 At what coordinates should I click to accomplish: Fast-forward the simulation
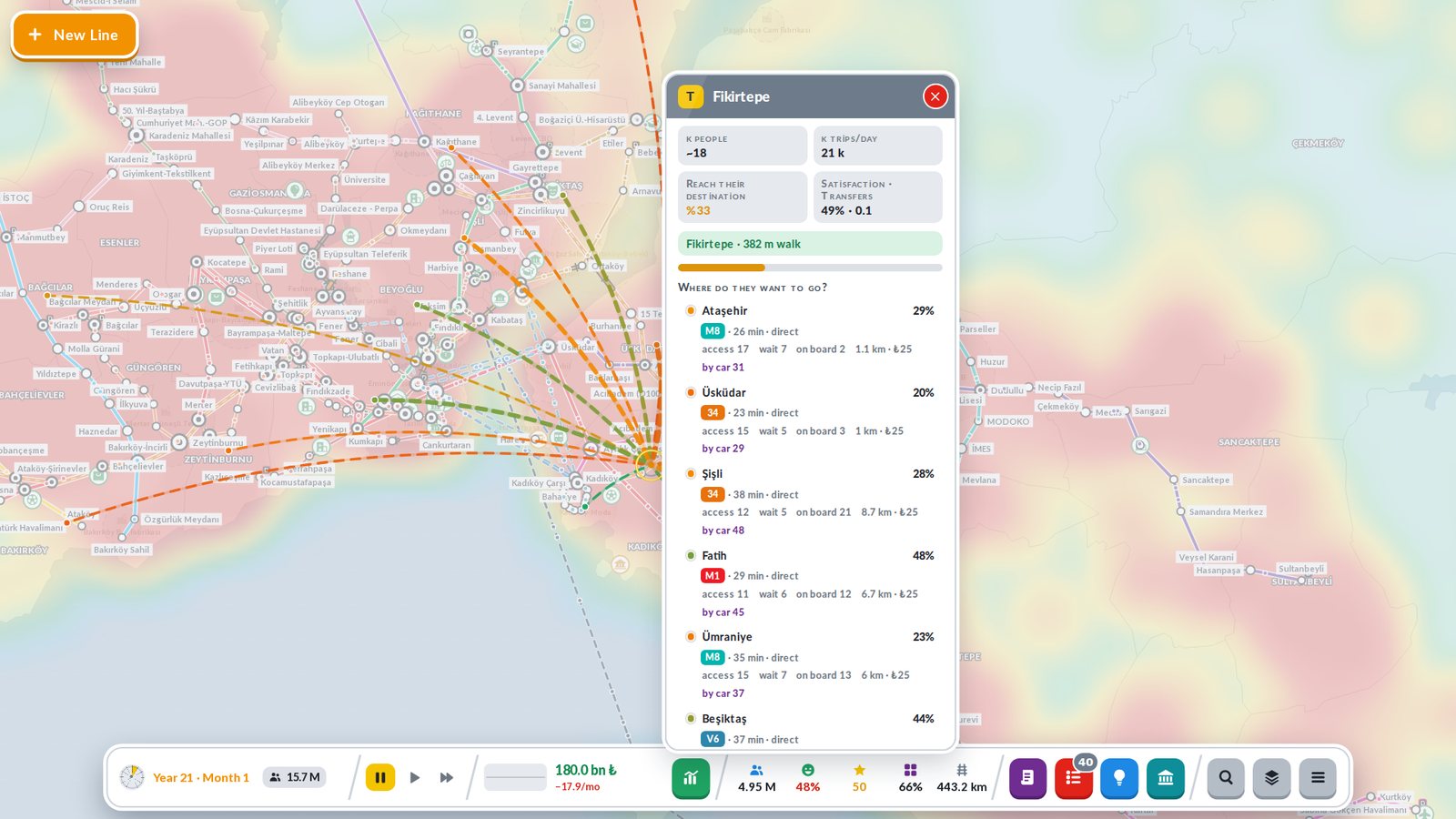pyautogui.click(x=447, y=777)
